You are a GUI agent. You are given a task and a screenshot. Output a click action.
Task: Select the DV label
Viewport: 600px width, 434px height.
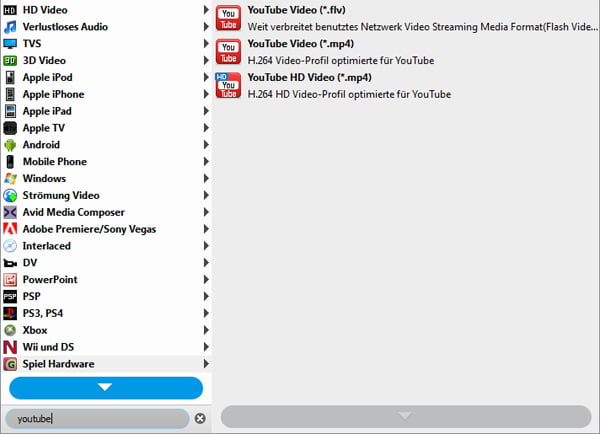coord(30,263)
